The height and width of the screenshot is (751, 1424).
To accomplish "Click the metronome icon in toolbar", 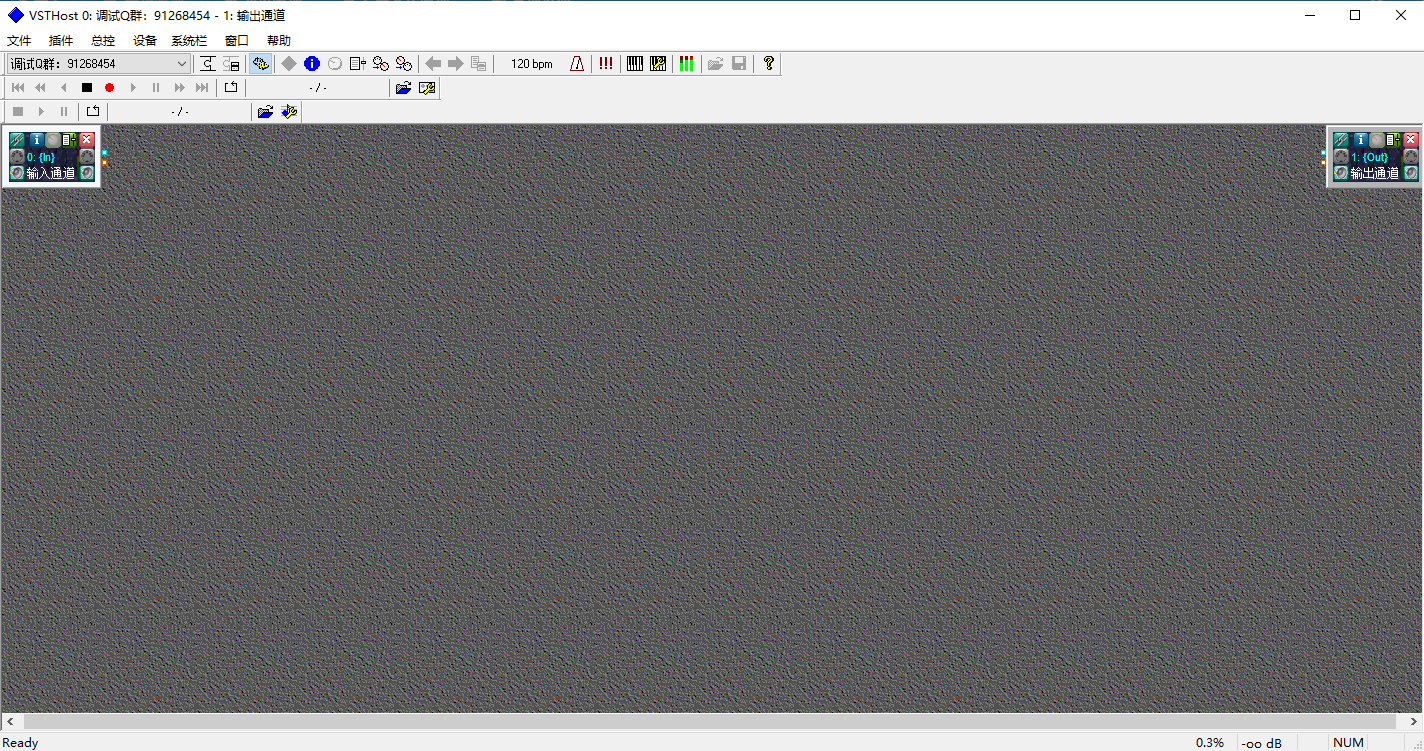I will click(577, 64).
